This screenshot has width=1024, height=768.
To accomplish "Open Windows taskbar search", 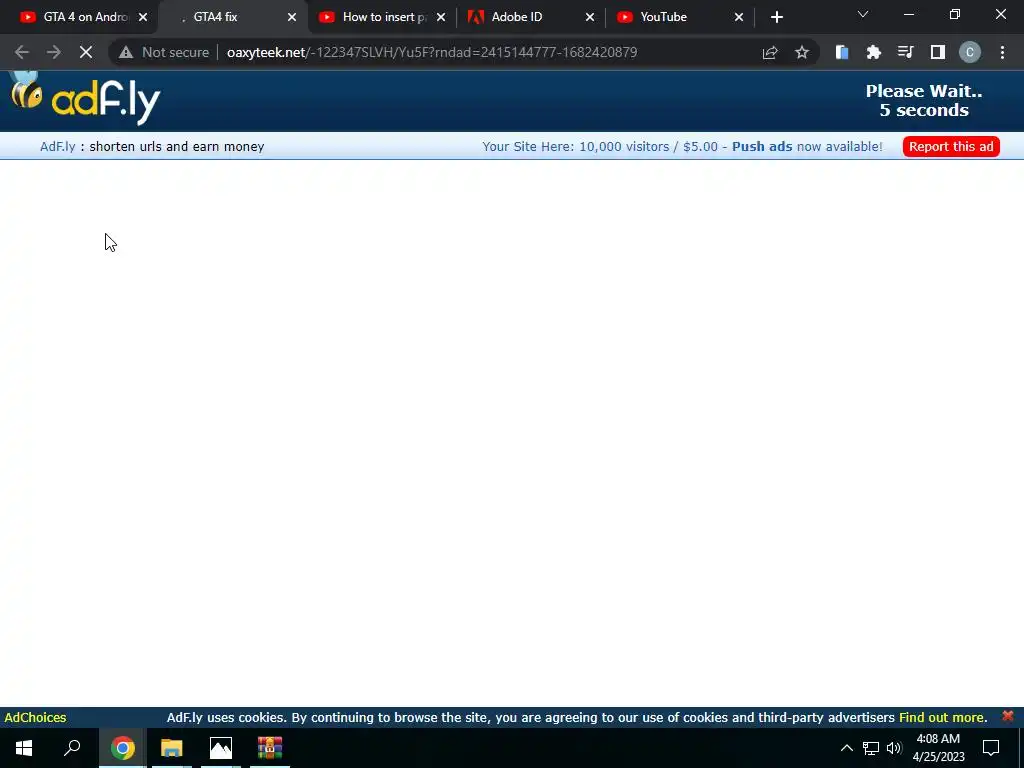I will (72, 748).
